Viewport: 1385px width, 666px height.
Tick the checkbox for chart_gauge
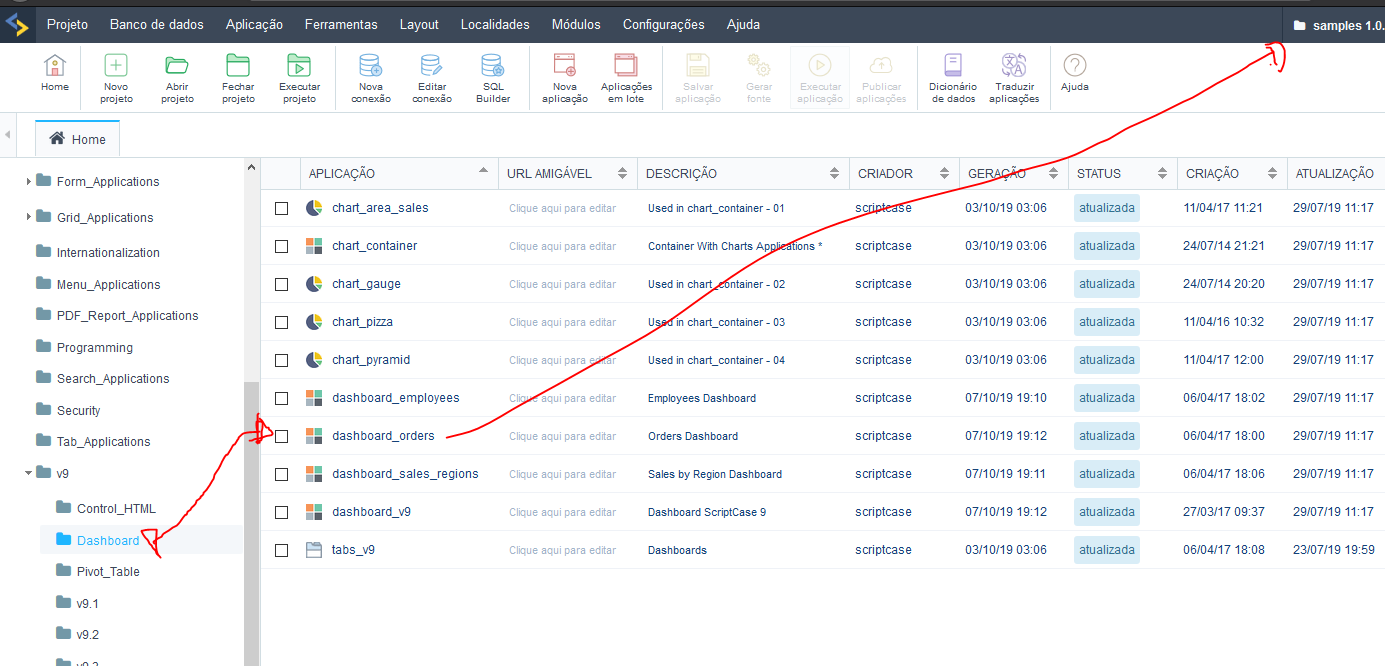[282, 284]
